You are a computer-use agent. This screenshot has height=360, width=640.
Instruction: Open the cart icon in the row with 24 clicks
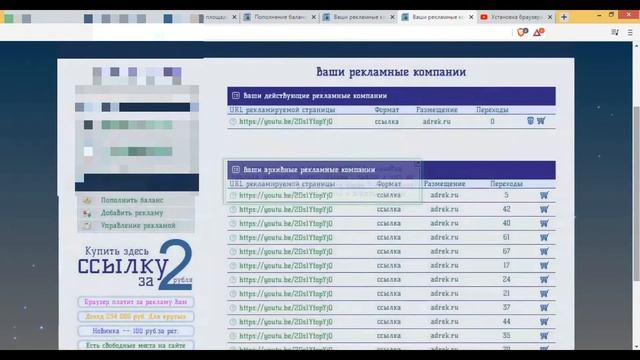pos(544,280)
